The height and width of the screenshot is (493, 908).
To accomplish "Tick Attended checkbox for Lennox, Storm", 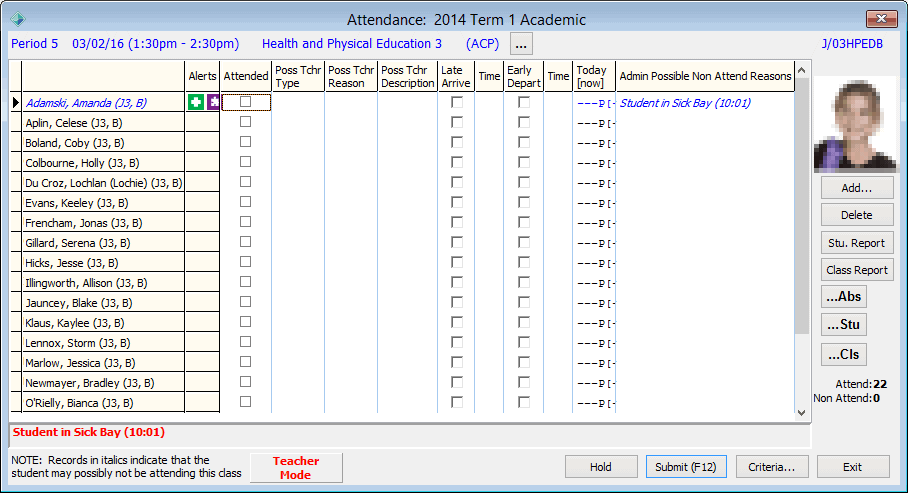I will (x=246, y=342).
